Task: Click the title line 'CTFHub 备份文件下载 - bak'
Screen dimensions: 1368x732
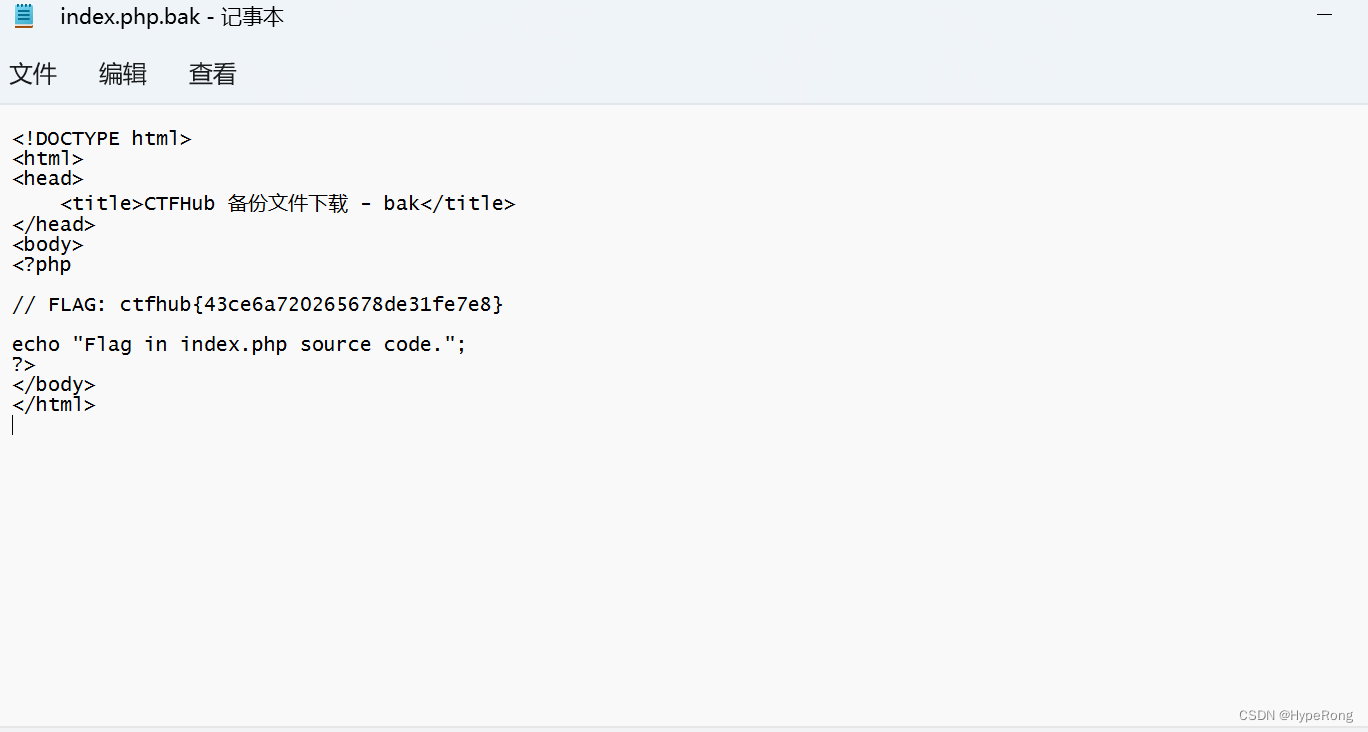Action: click(288, 204)
